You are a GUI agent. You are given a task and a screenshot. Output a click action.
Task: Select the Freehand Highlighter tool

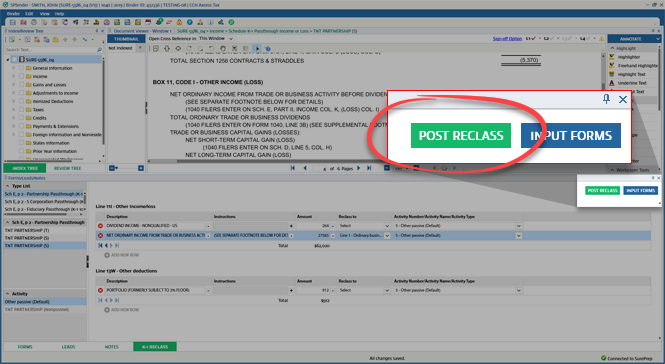click(633, 65)
